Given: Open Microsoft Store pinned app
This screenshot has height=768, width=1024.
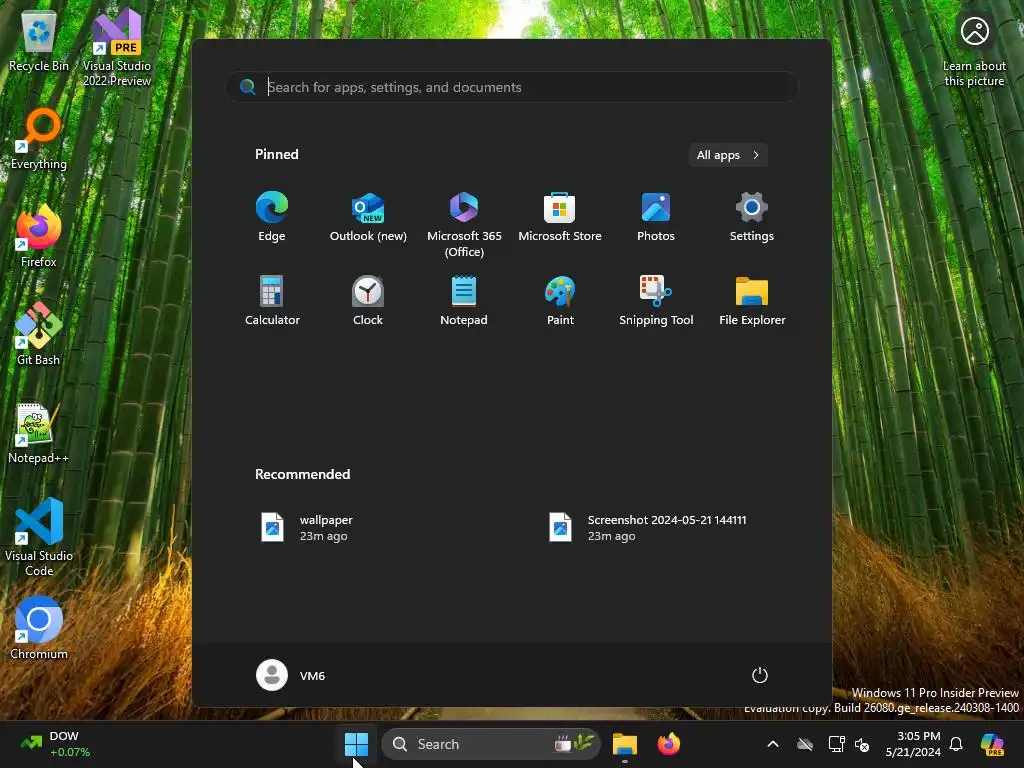Looking at the screenshot, I should (x=560, y=217).
